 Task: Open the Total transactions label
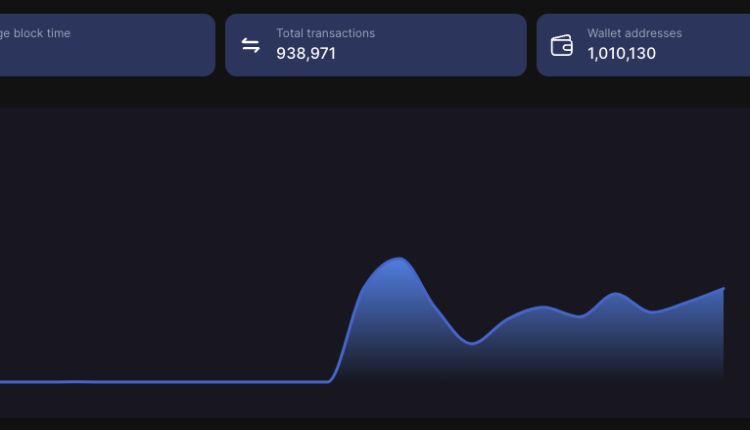[325, 33]
